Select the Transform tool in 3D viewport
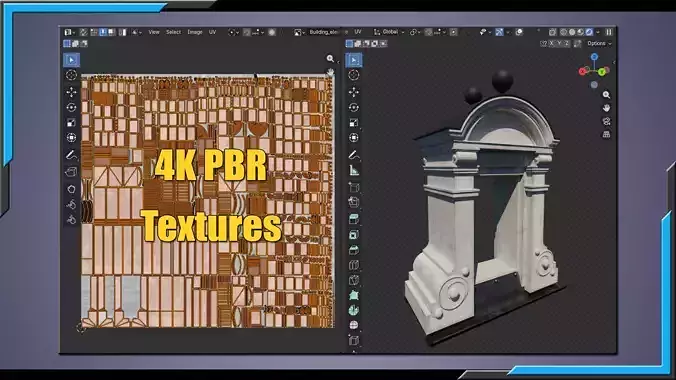Image resolution: width=676 pixels, height=380 pixels. point(354,138)
